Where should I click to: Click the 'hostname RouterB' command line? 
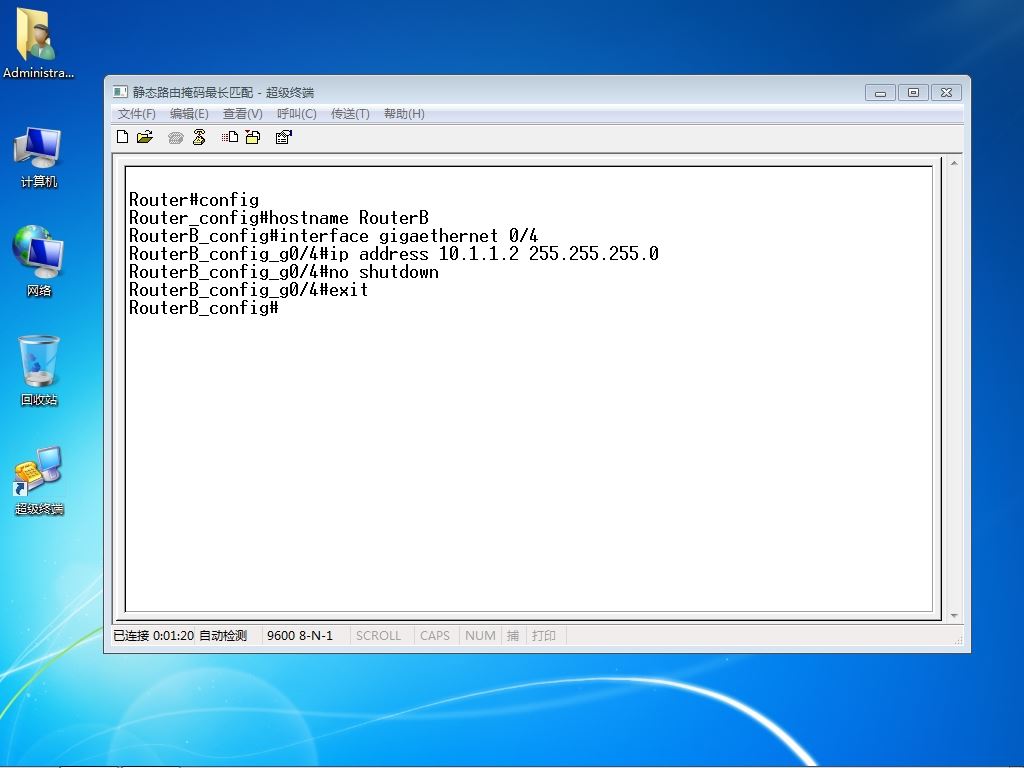279,217
